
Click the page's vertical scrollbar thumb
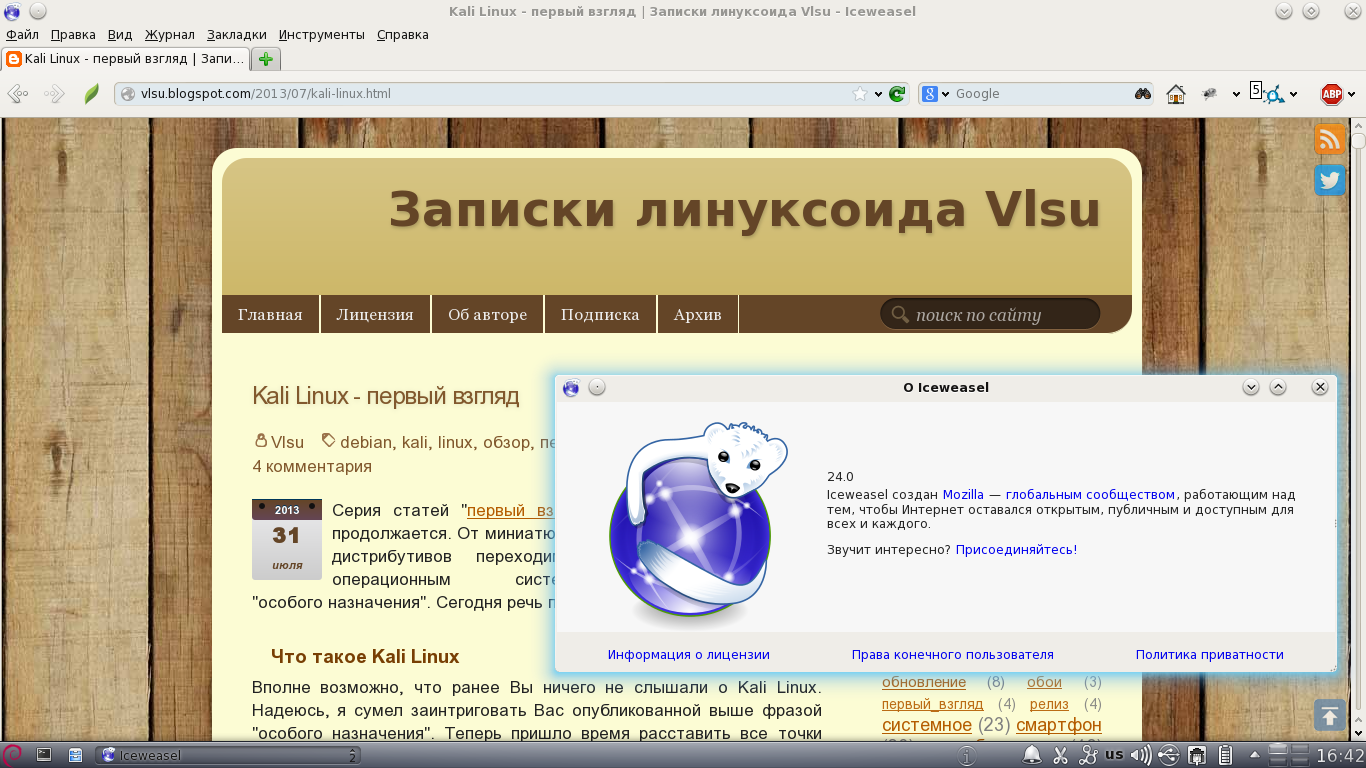[1358, 141]
